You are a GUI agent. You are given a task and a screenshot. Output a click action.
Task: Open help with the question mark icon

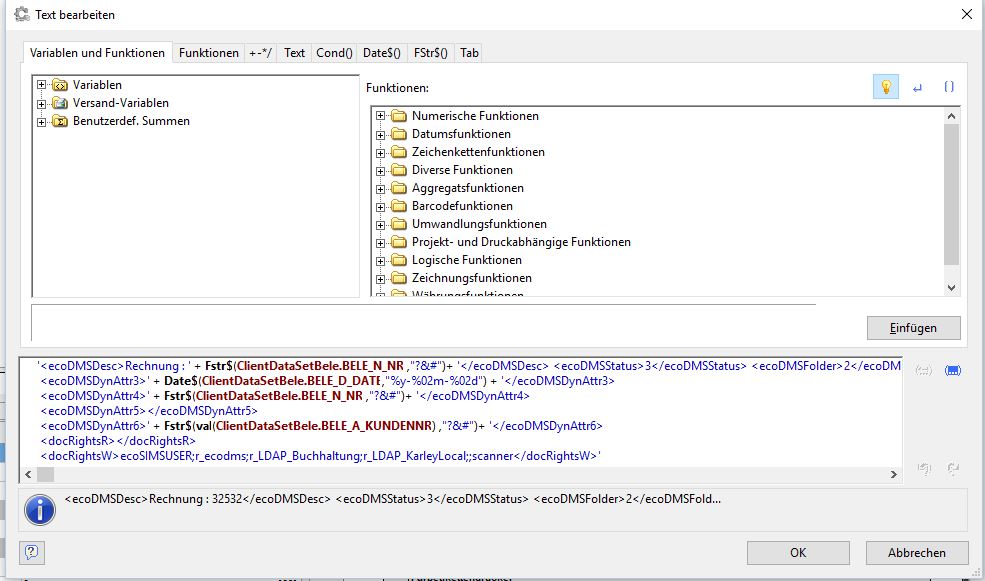click(x=31, y=553)
